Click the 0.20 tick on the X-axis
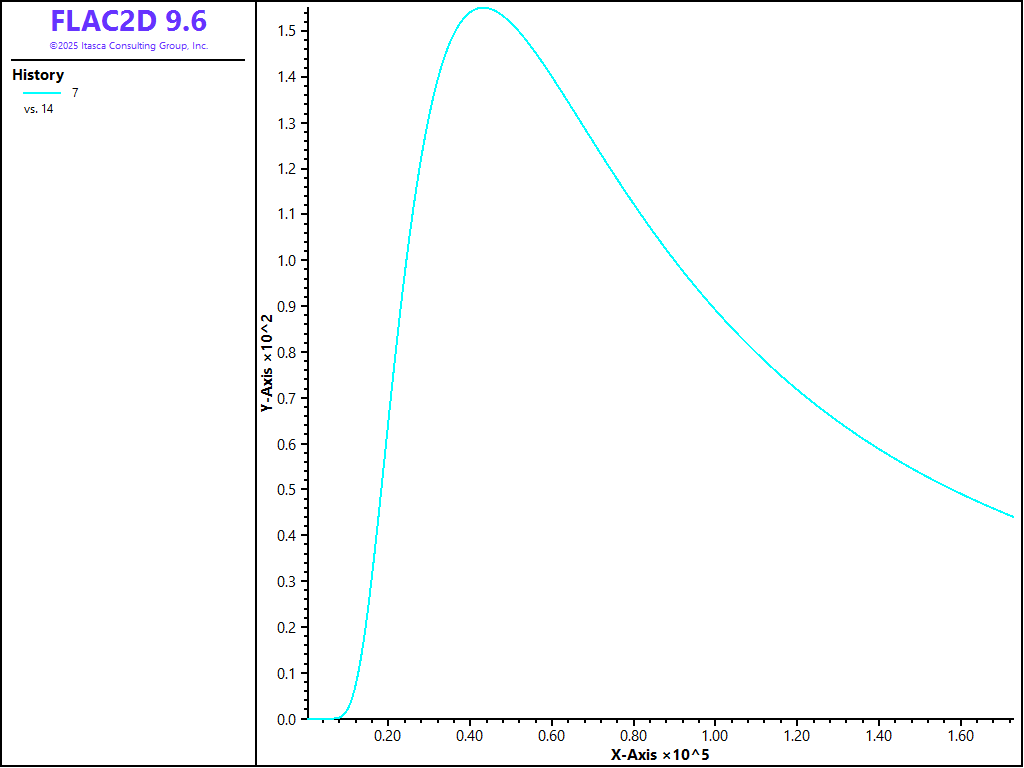Viewport: 1024px width, 768px height. 387,736
